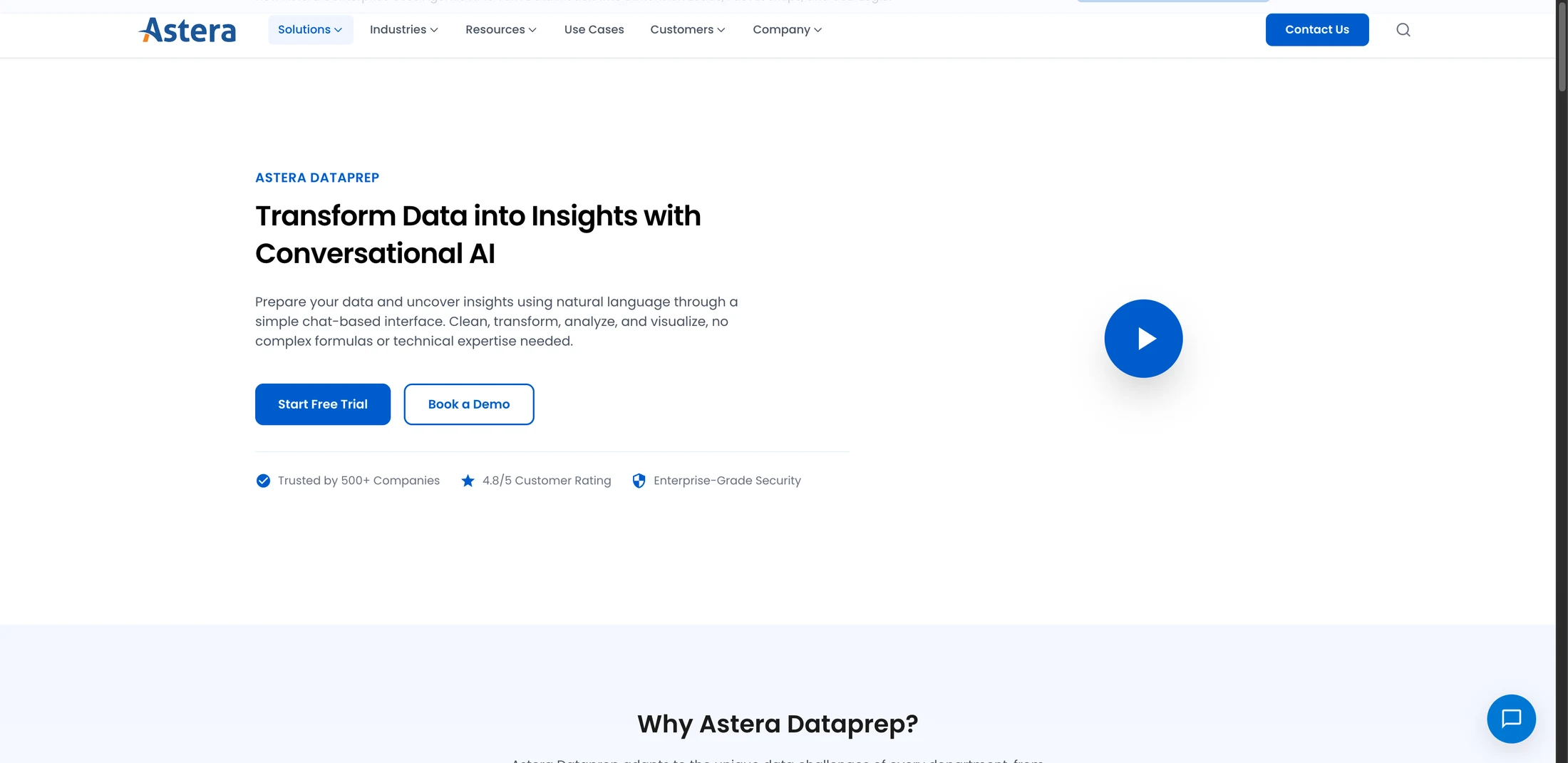
Task: Expand the Company dropdown menu
Action: pyautogui.click(x=787, y=30)
